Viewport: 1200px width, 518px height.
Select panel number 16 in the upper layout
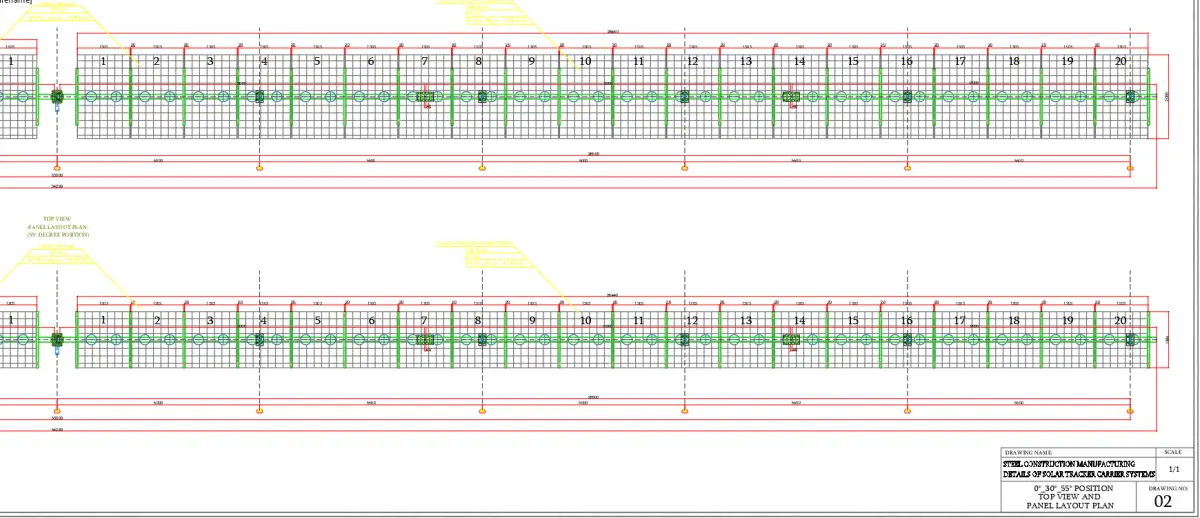(906, 61)
